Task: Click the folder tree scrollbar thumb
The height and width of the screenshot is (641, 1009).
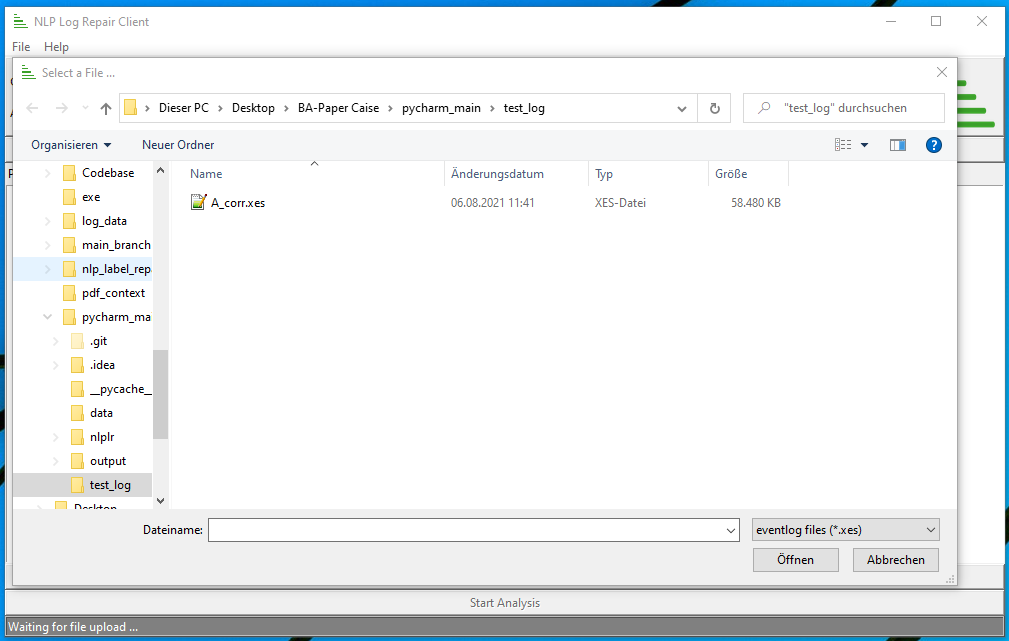Action: click(160, 394)
